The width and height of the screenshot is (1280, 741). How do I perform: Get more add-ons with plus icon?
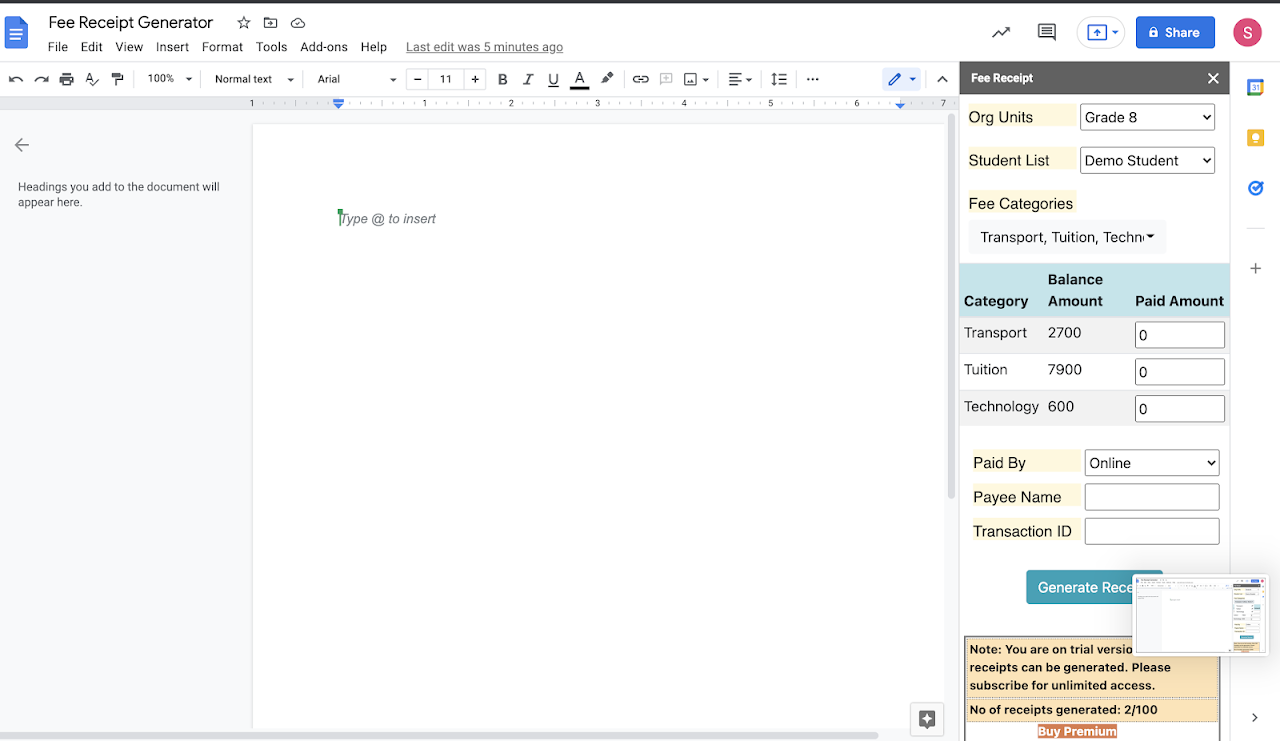click(x=1256, y=268)
